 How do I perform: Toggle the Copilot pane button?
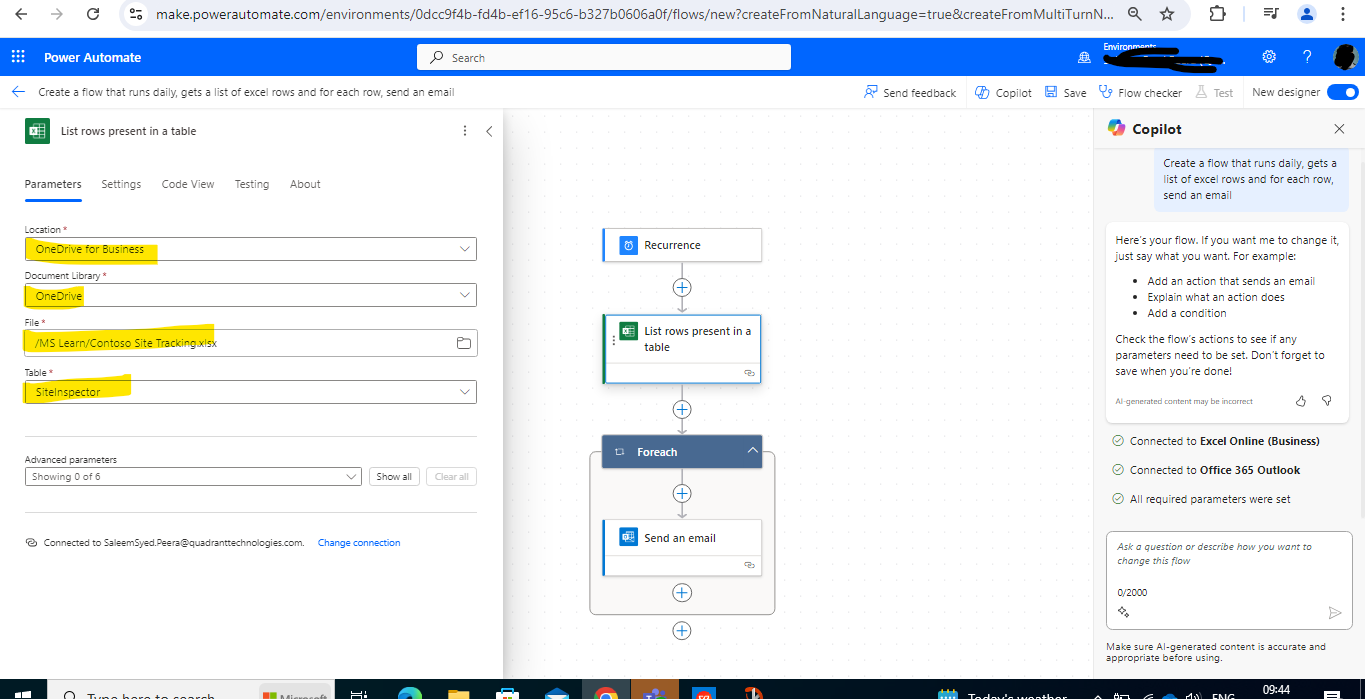coord(1003,92)
